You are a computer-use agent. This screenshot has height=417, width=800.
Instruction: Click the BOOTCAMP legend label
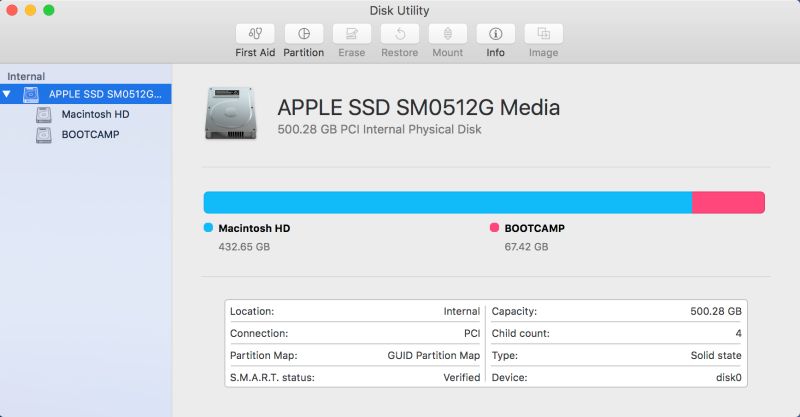[x=535, y=228]
